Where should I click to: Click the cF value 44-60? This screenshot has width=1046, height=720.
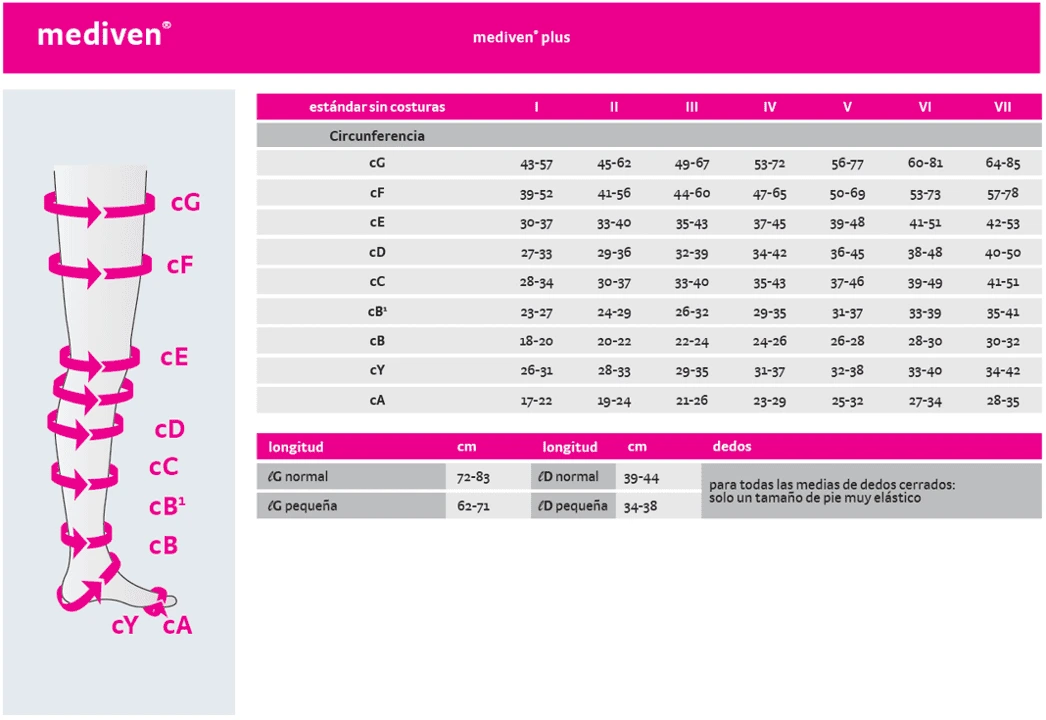692,194
